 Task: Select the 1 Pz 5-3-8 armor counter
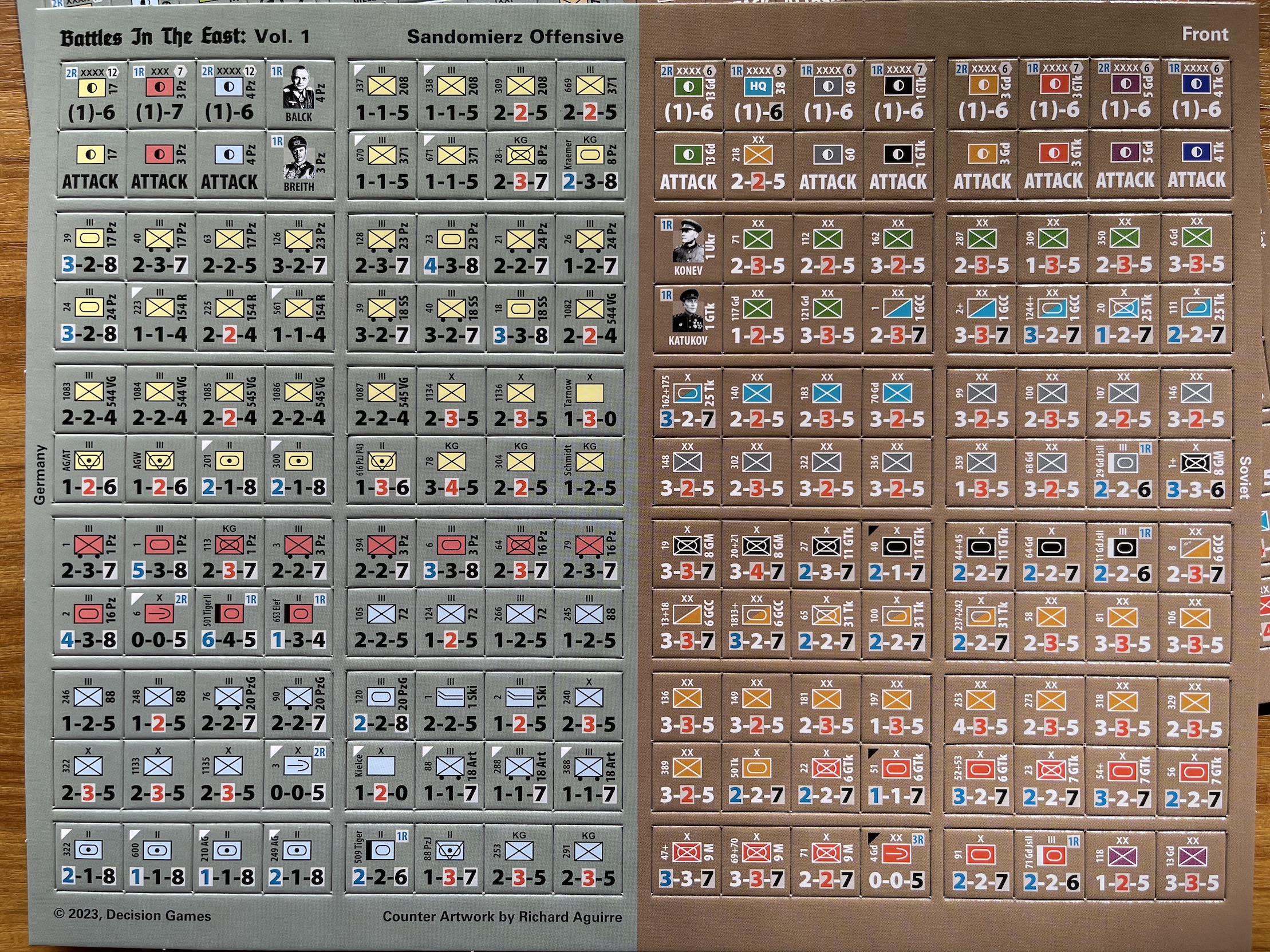(159, 552)
